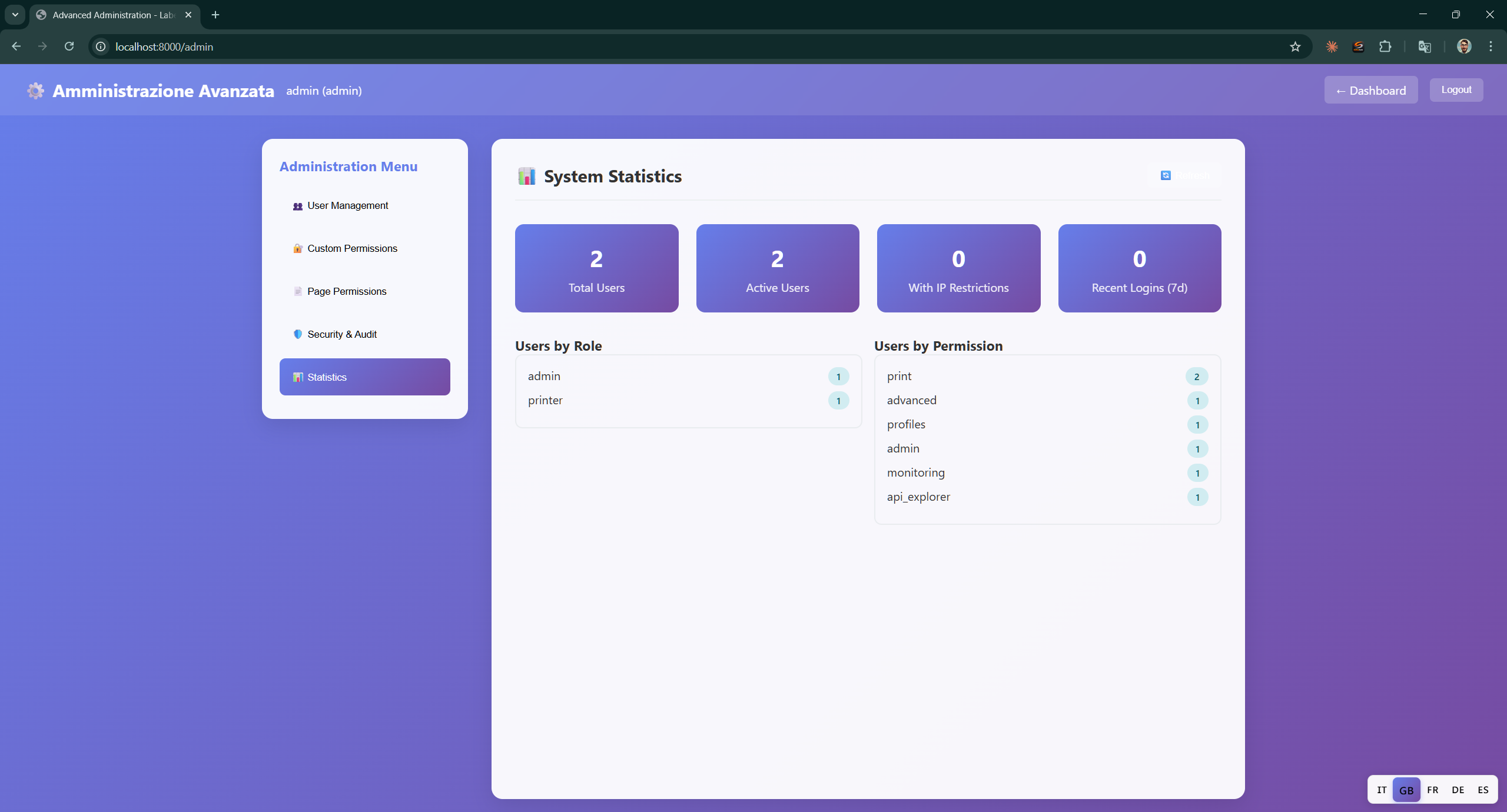Click the With IP Restrictions card

click(958, 268)
